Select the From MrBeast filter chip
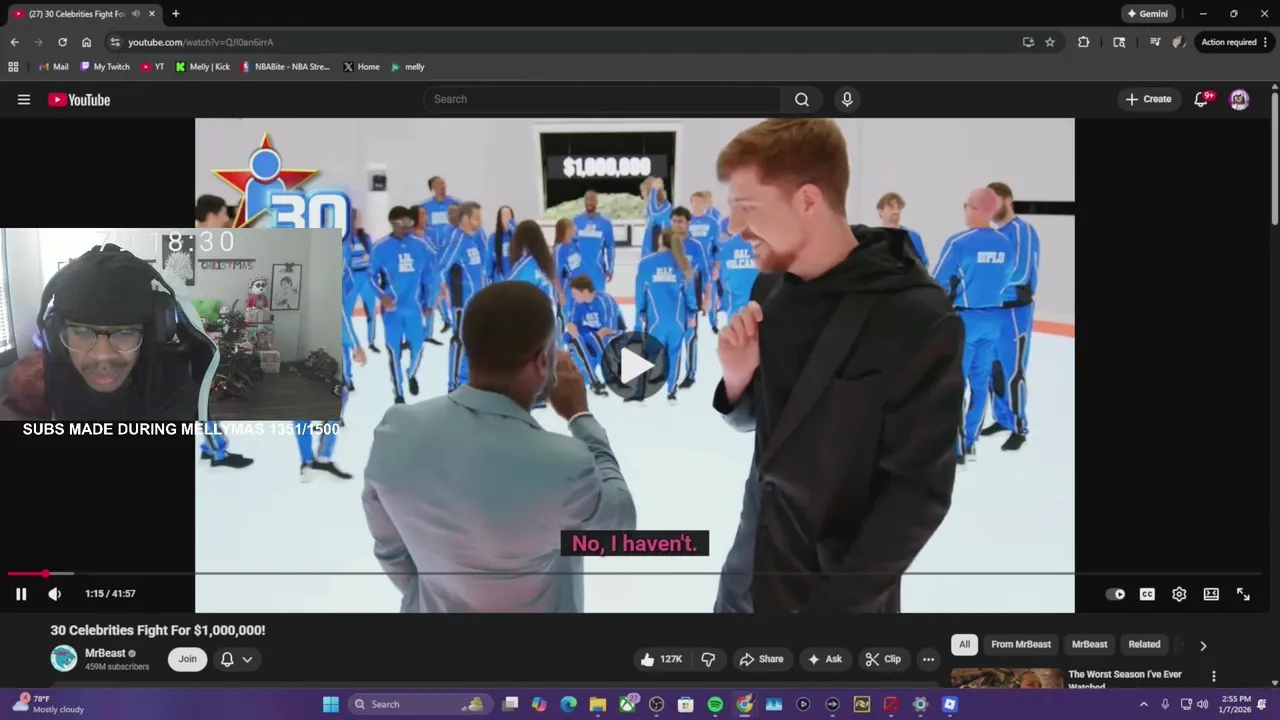The width and height of the screenshot is (1280, 720). (x=1021, y=644)
